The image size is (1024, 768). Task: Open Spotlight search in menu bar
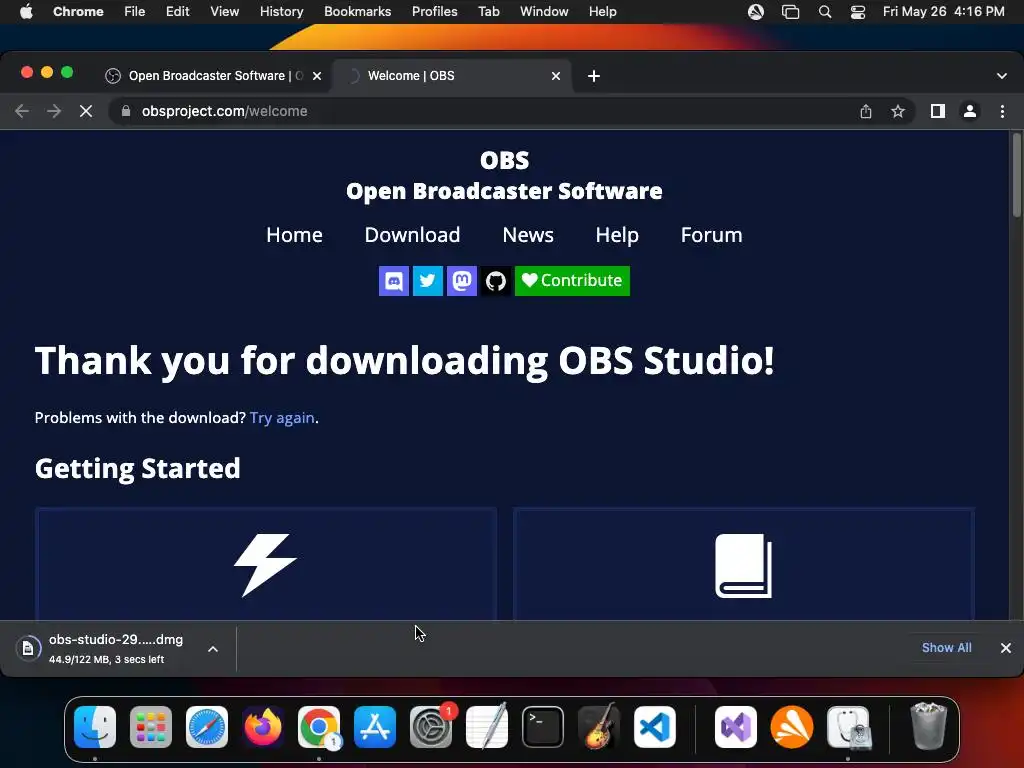[825, 12]
